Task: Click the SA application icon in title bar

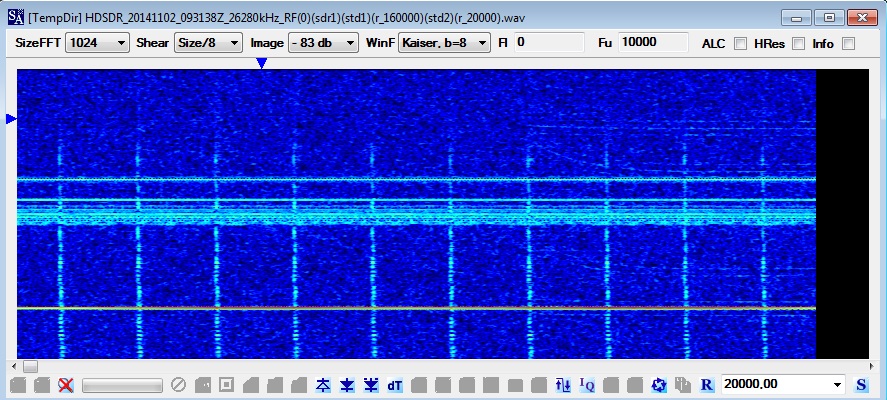Action: coord(16,17)
